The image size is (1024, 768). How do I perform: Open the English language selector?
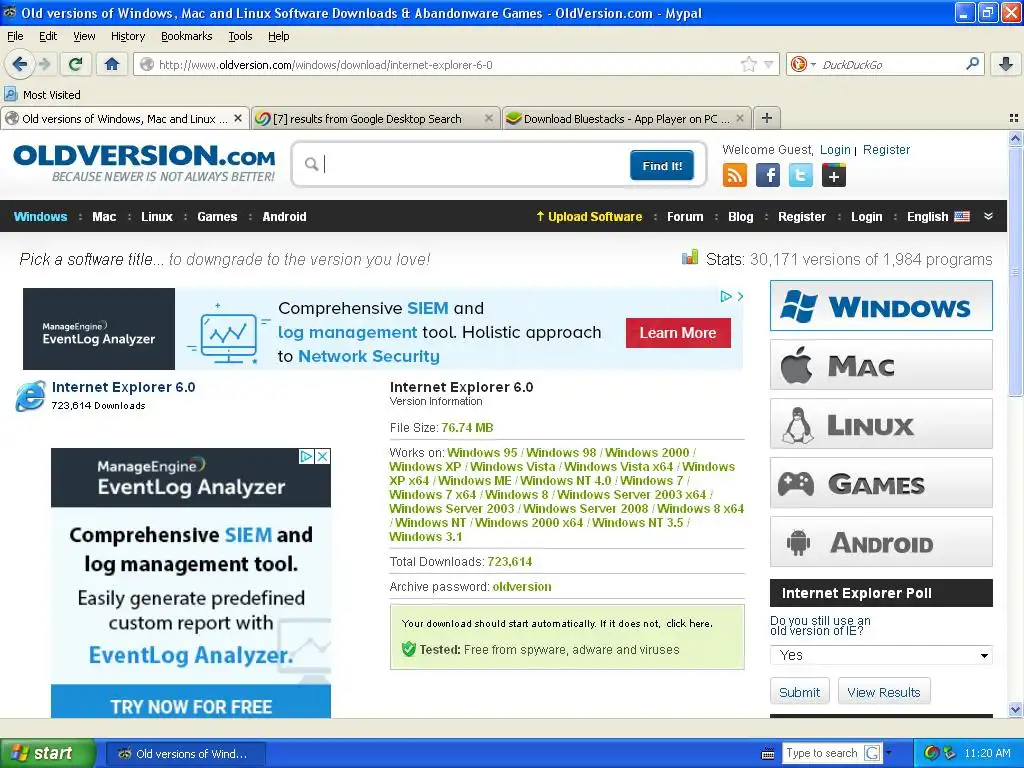point(938,217)
